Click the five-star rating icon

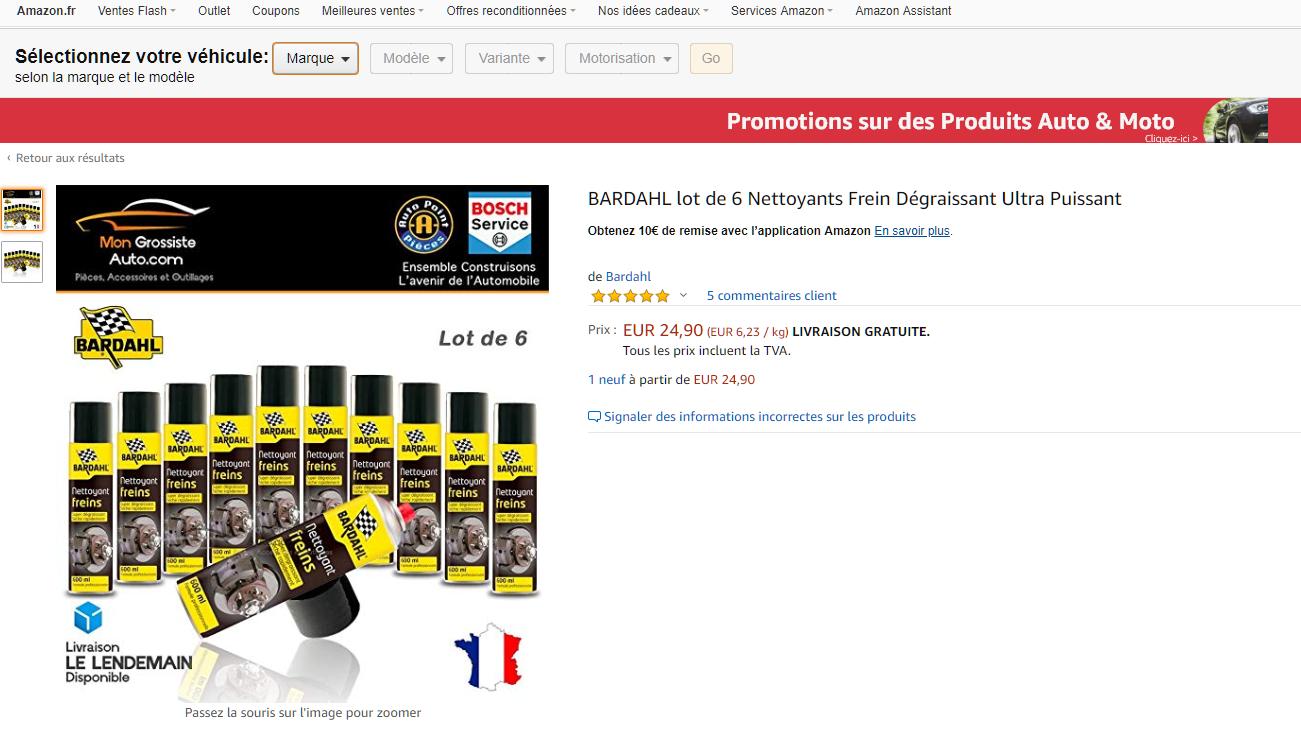tap(630, 296)
